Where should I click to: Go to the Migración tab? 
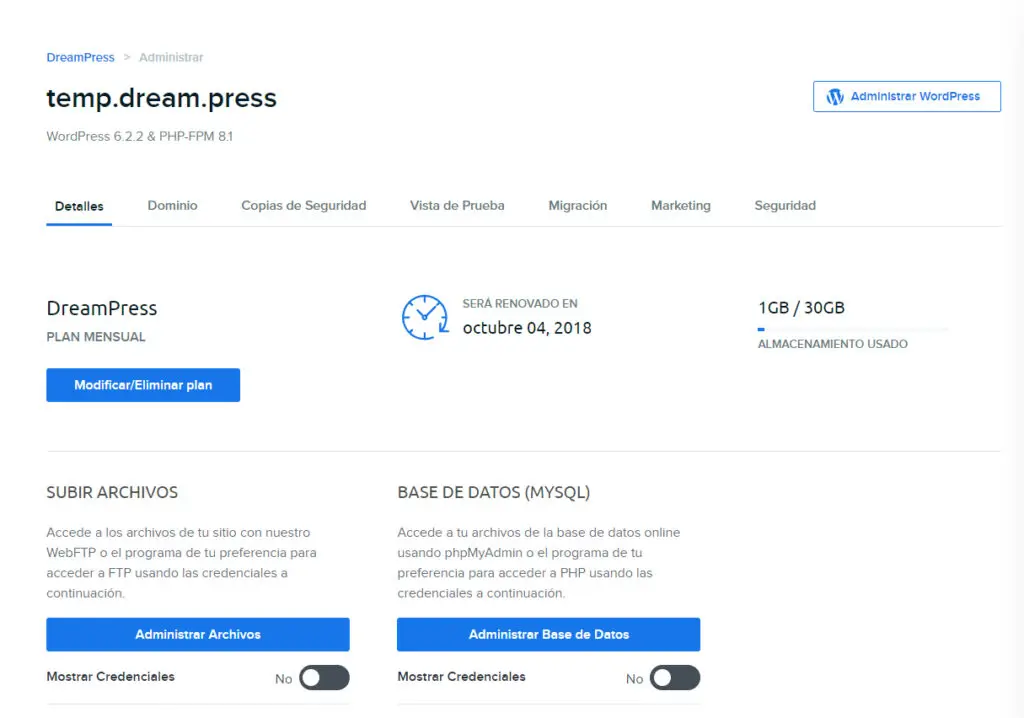(x=578, y=206)
